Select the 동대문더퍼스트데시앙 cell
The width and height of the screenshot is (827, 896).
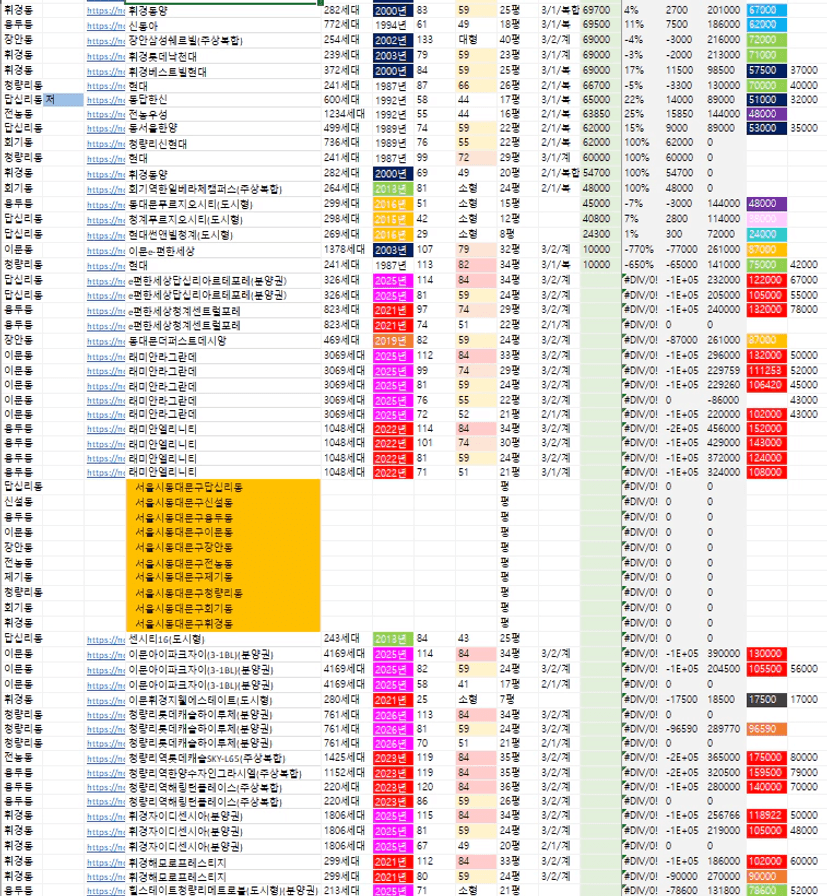coord(223,341)
